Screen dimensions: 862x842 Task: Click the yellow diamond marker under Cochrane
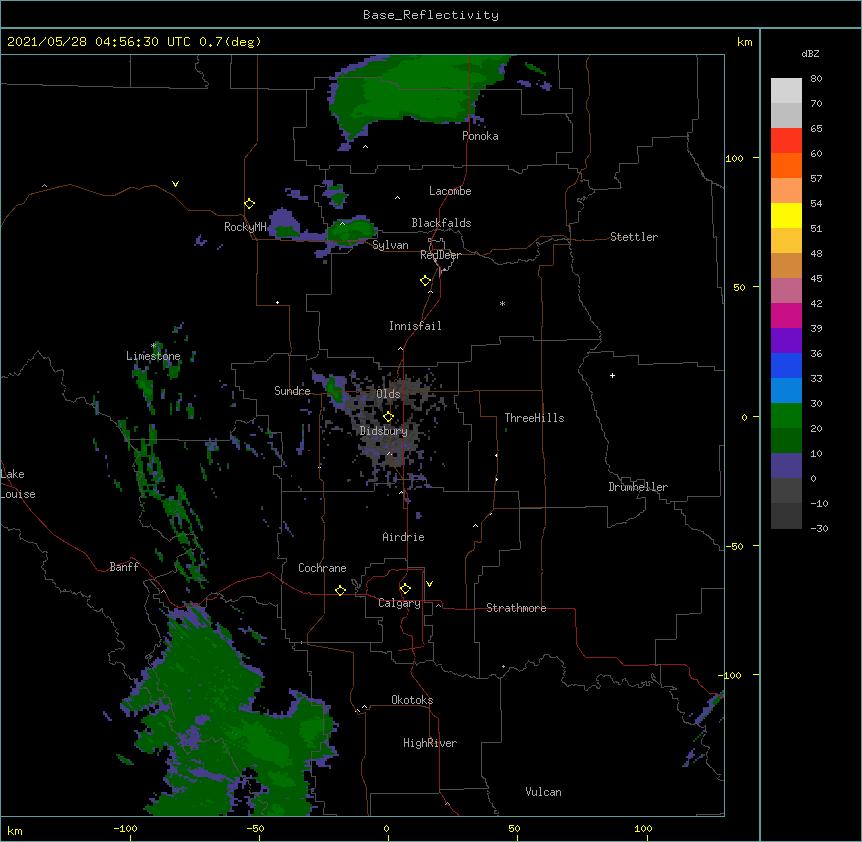(x=340, y=590)
